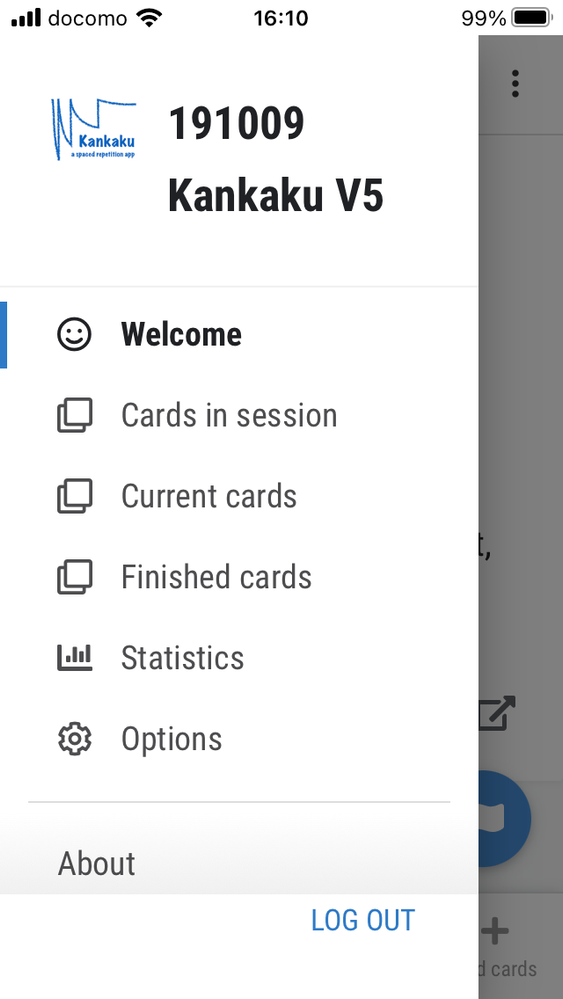
Task: Click the Options gear icon
Action: [75, 739]
